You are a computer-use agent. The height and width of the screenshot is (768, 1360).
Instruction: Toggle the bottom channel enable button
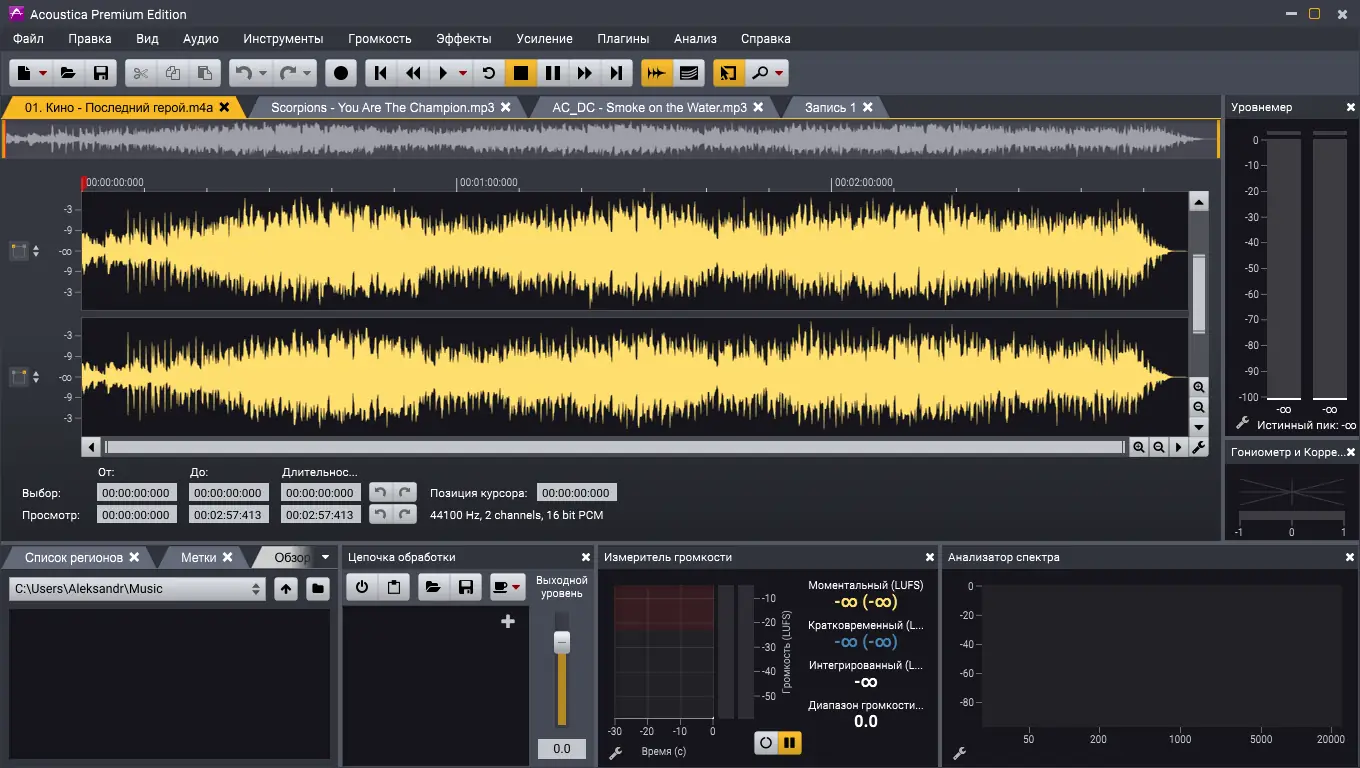[19, 377]
